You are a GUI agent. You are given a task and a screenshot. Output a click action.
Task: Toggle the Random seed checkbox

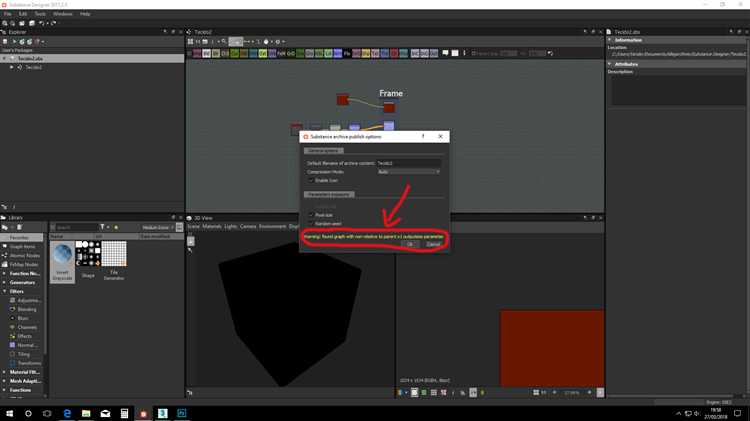[311, 223]
